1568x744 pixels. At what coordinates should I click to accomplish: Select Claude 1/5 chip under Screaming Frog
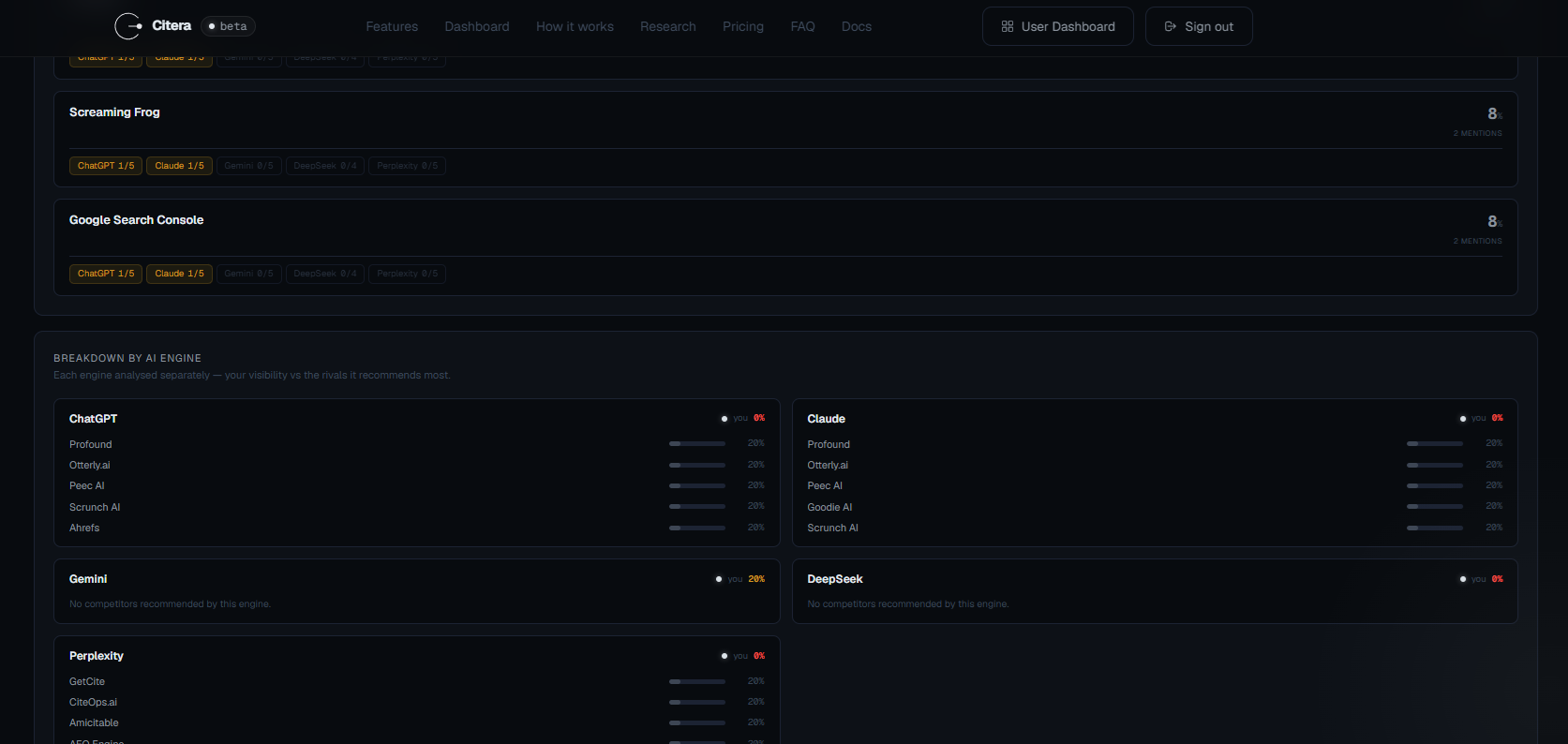pyautogui.click(x=179, y=166)
